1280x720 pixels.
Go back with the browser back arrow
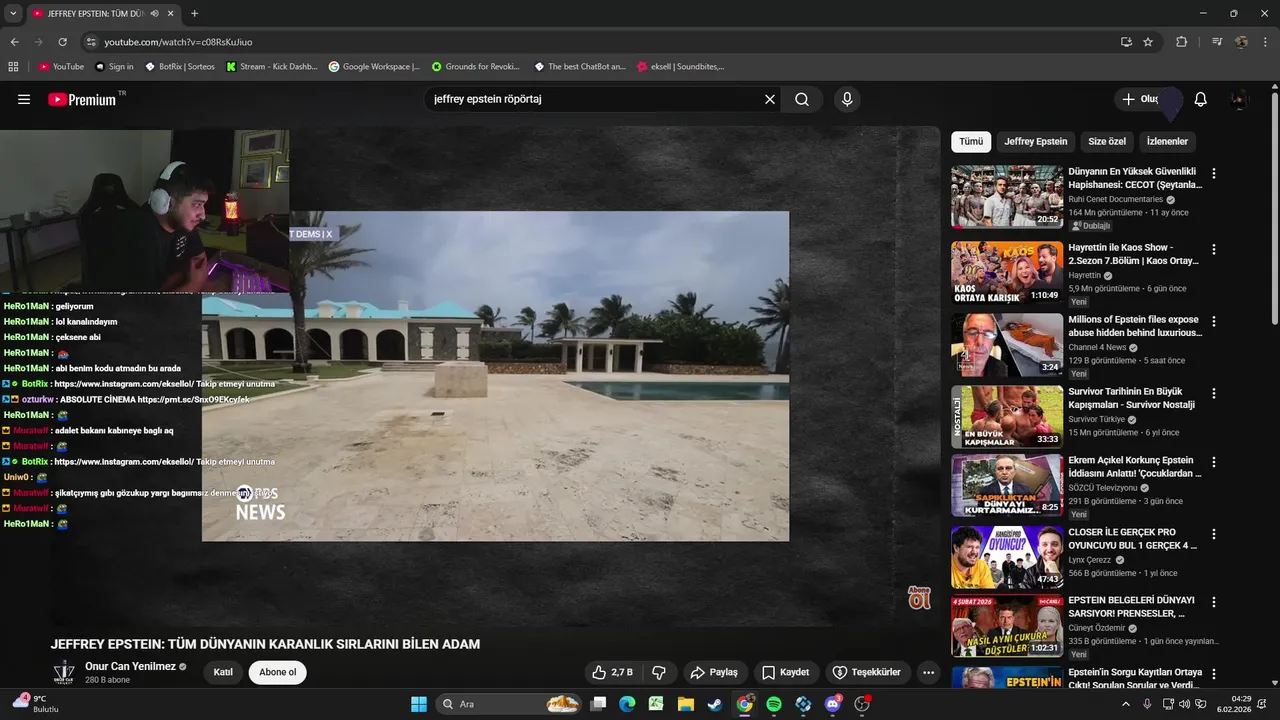[14, 42]
